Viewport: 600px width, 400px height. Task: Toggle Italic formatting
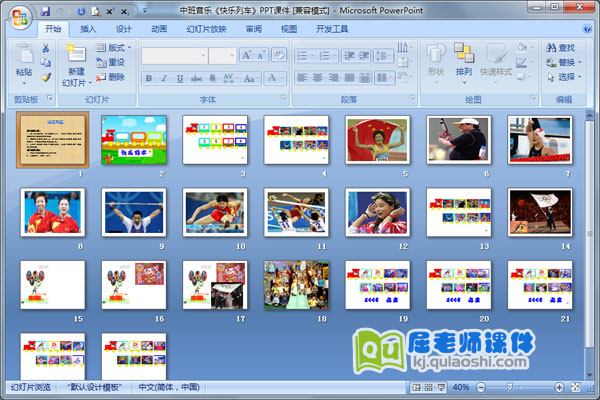pos(164,78)
